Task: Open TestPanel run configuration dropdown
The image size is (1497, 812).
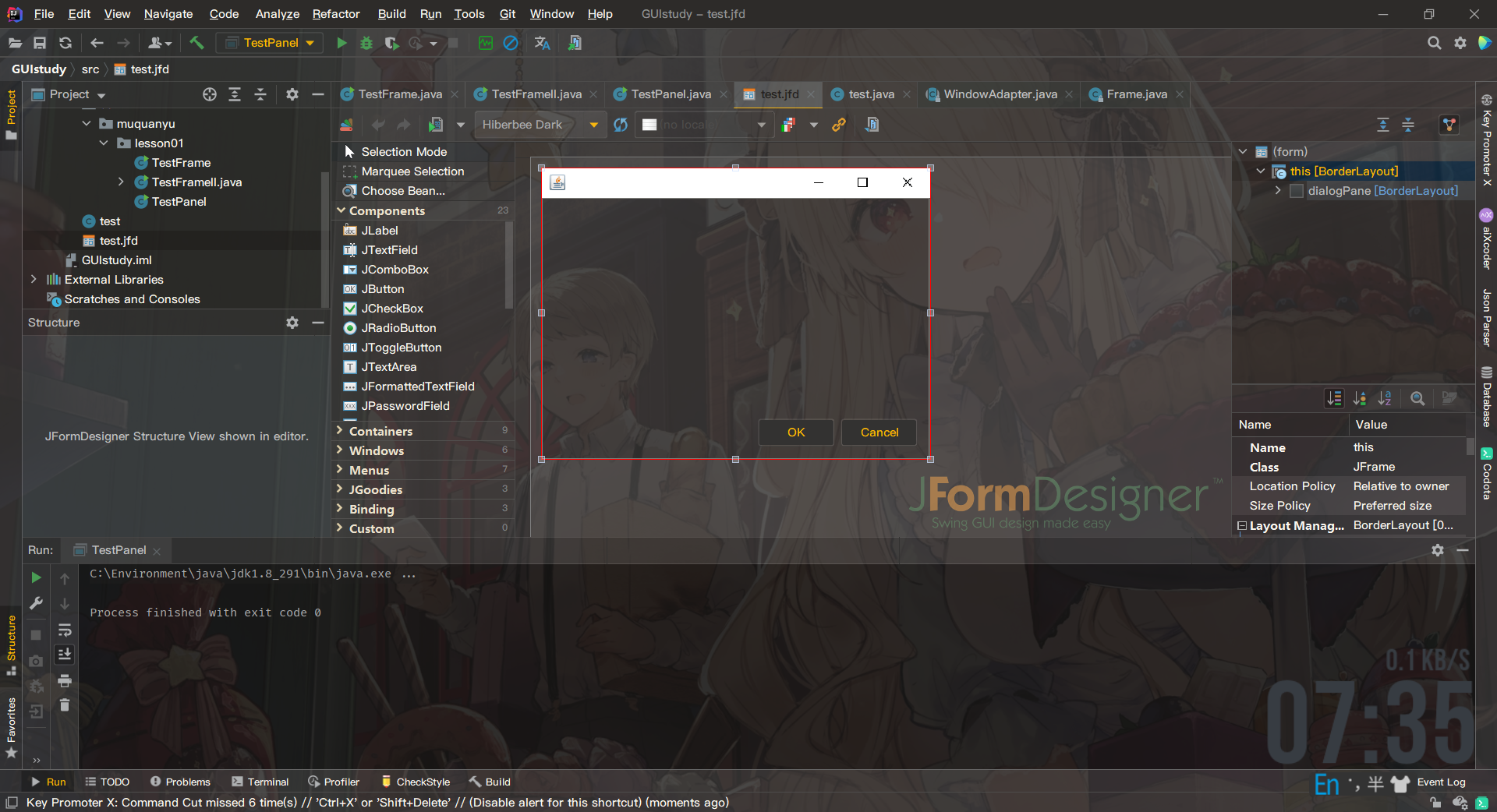Action: point(270,43)
